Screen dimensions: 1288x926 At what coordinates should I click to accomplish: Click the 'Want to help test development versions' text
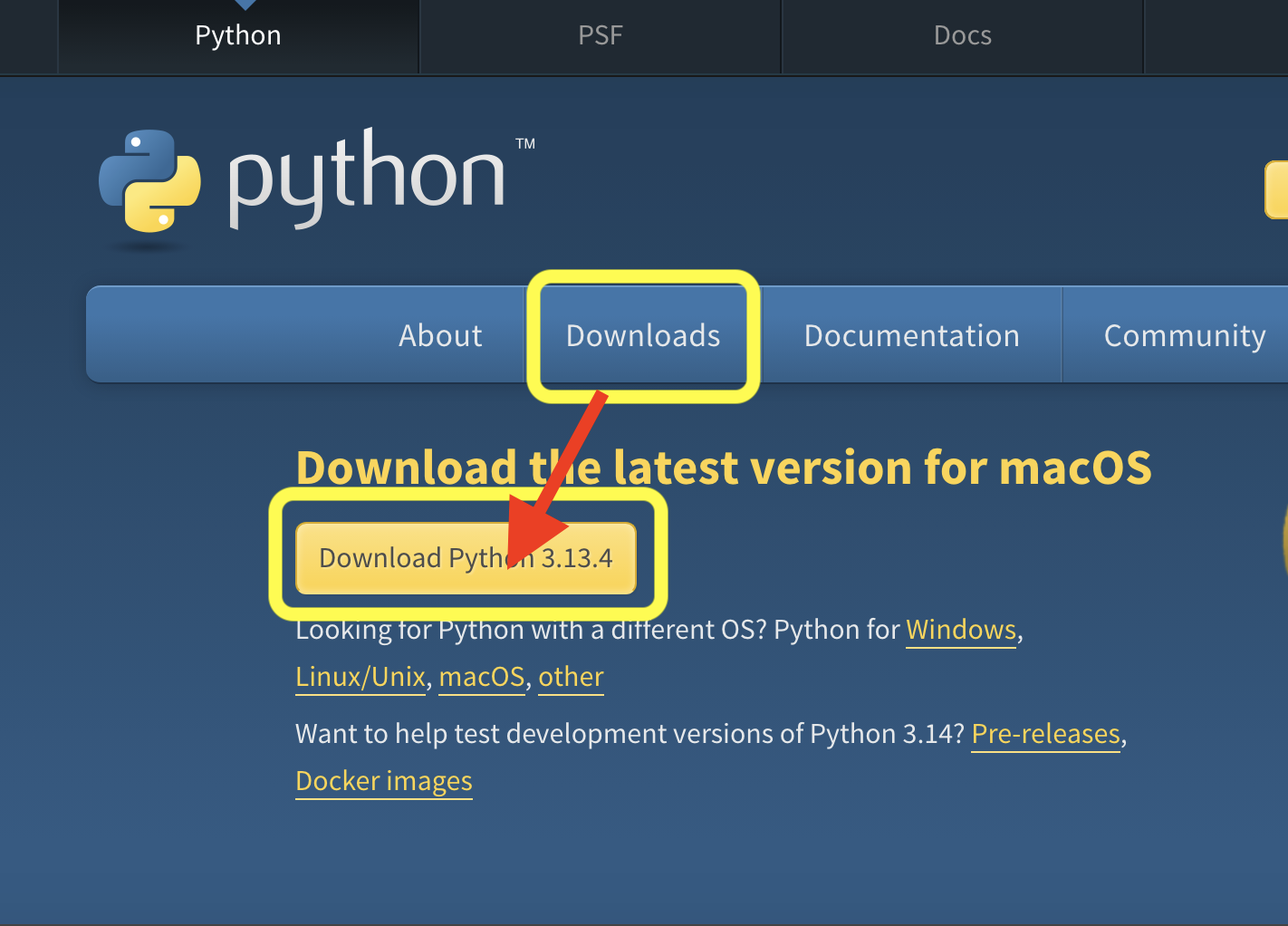[630, 734]
